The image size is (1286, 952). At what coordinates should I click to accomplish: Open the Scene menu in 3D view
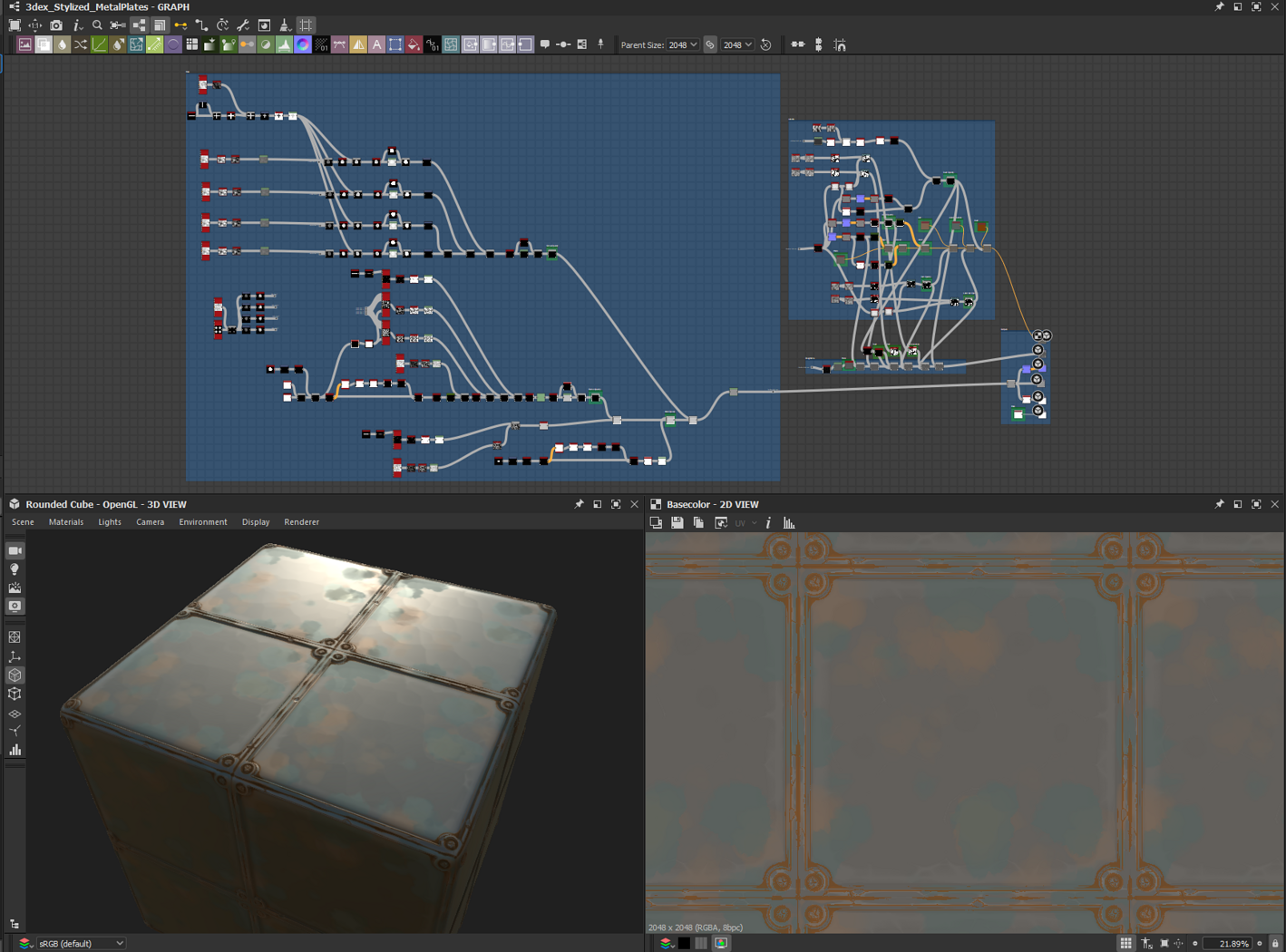click(x=23, y=522)
